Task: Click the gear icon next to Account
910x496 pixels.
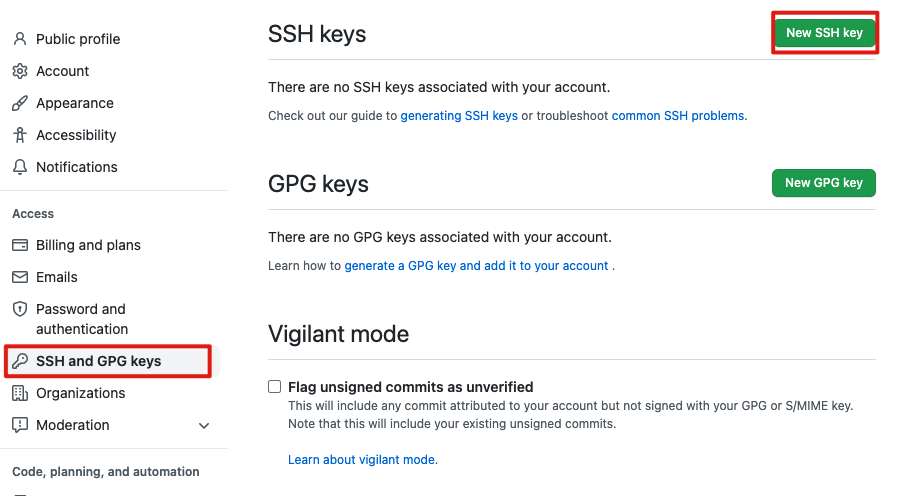Action: [x=20, y=71]
